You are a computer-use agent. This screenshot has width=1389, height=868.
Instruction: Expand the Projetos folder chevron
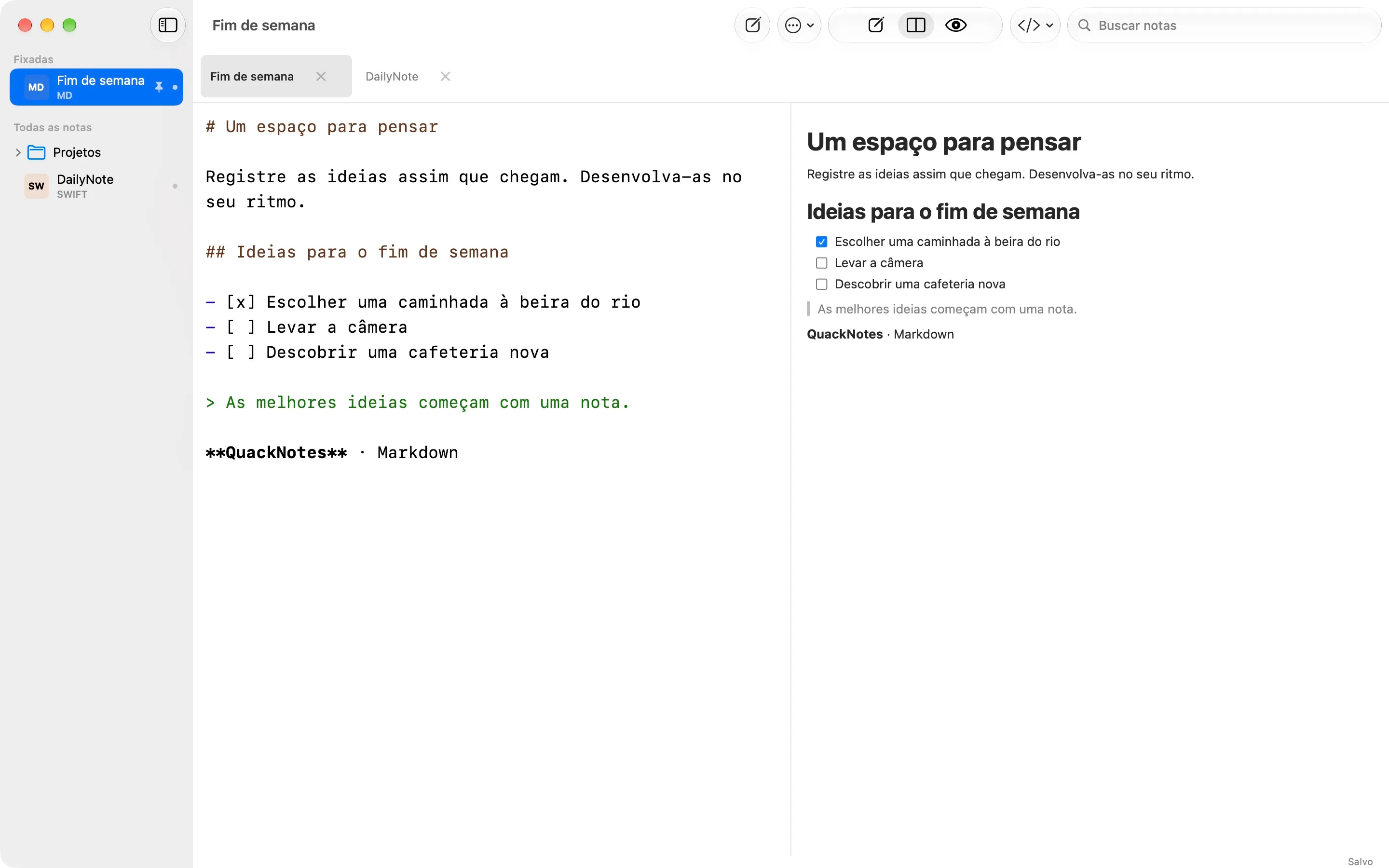click(18, 152)
